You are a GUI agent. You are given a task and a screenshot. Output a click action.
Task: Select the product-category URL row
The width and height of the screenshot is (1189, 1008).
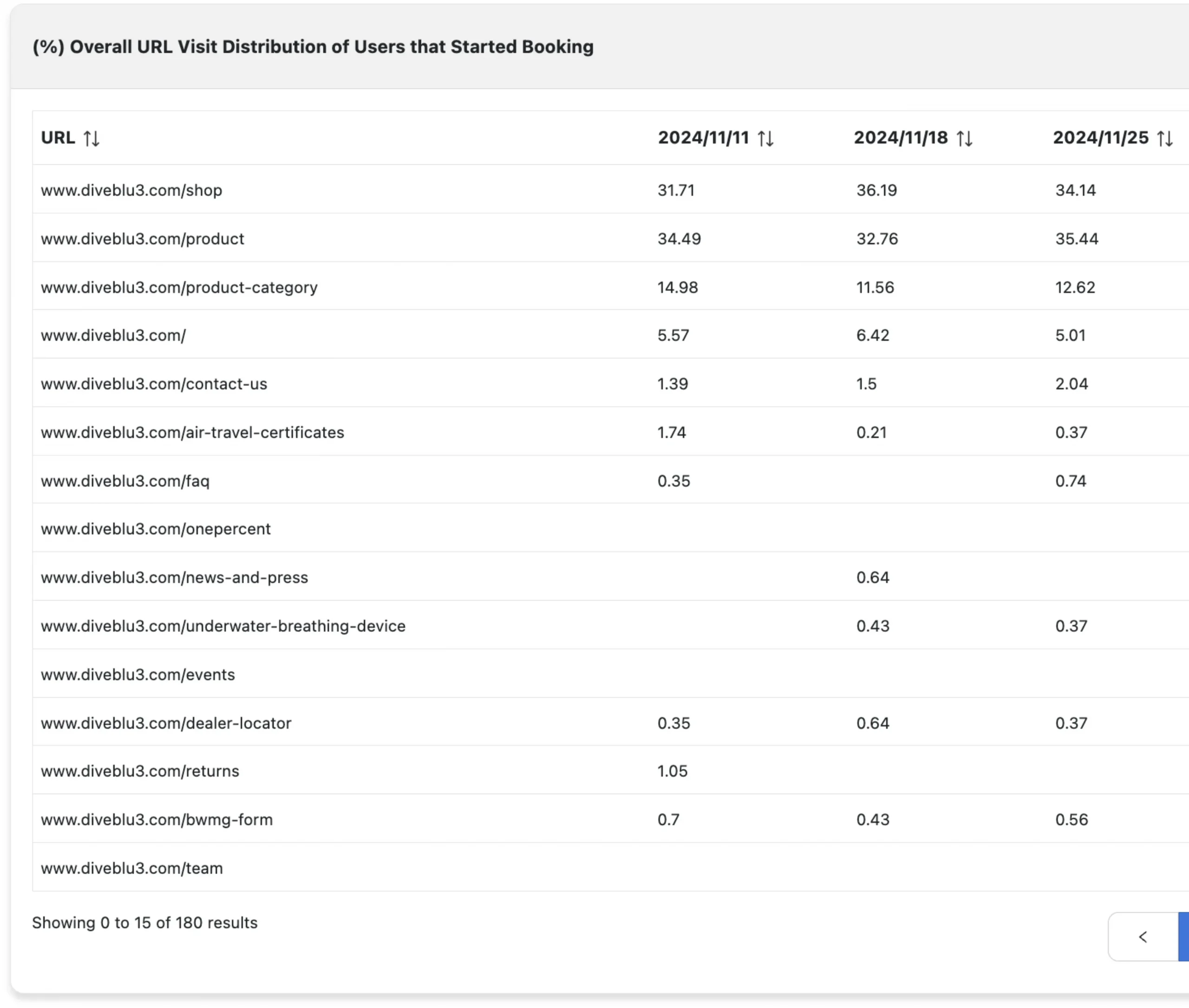(179, 287)
